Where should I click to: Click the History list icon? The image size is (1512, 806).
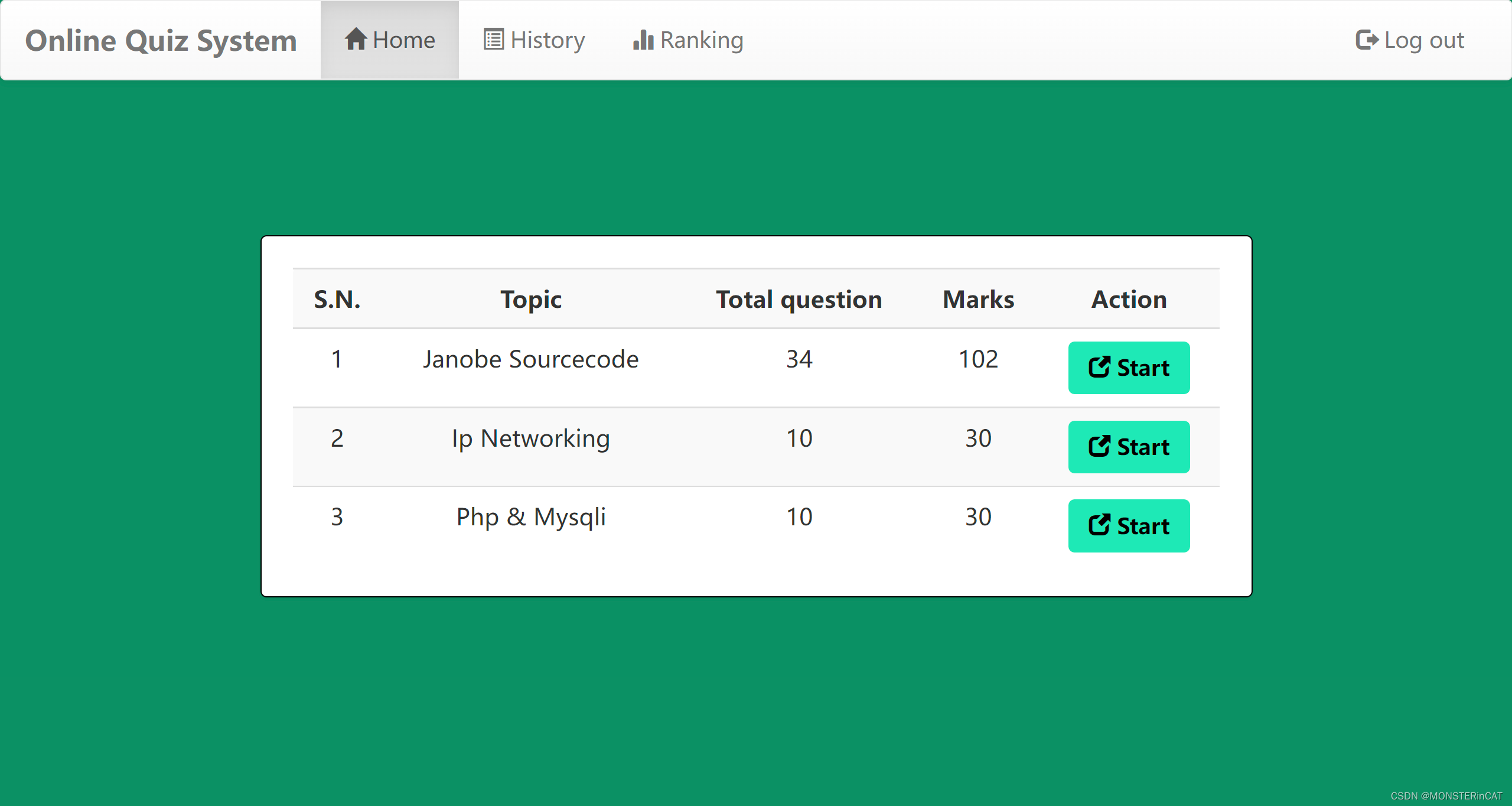coord(494,40)
